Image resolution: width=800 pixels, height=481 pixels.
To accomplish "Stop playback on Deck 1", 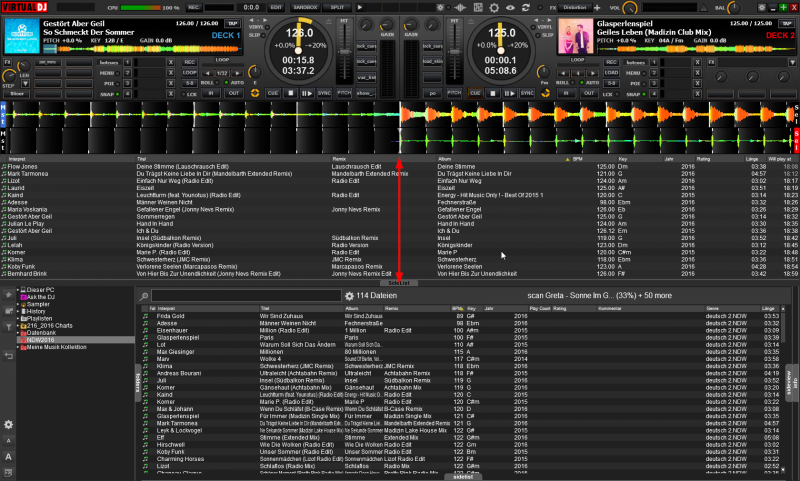I will pos(290,93).
